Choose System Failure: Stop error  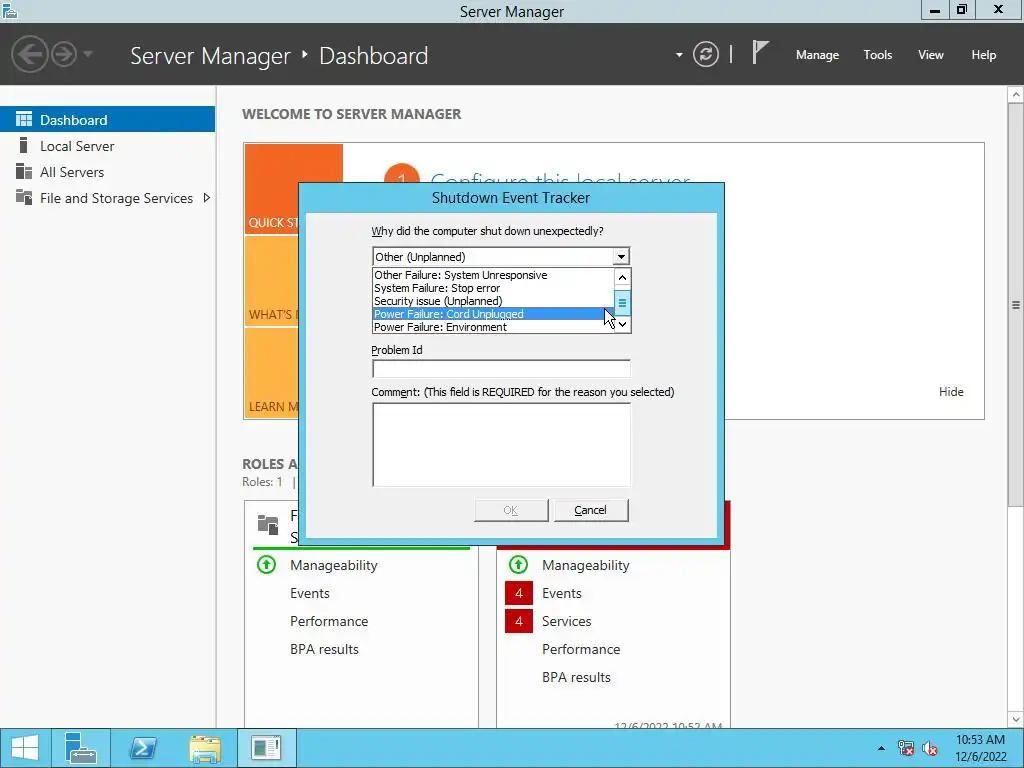pyautogui.click(x=493, y=288)
